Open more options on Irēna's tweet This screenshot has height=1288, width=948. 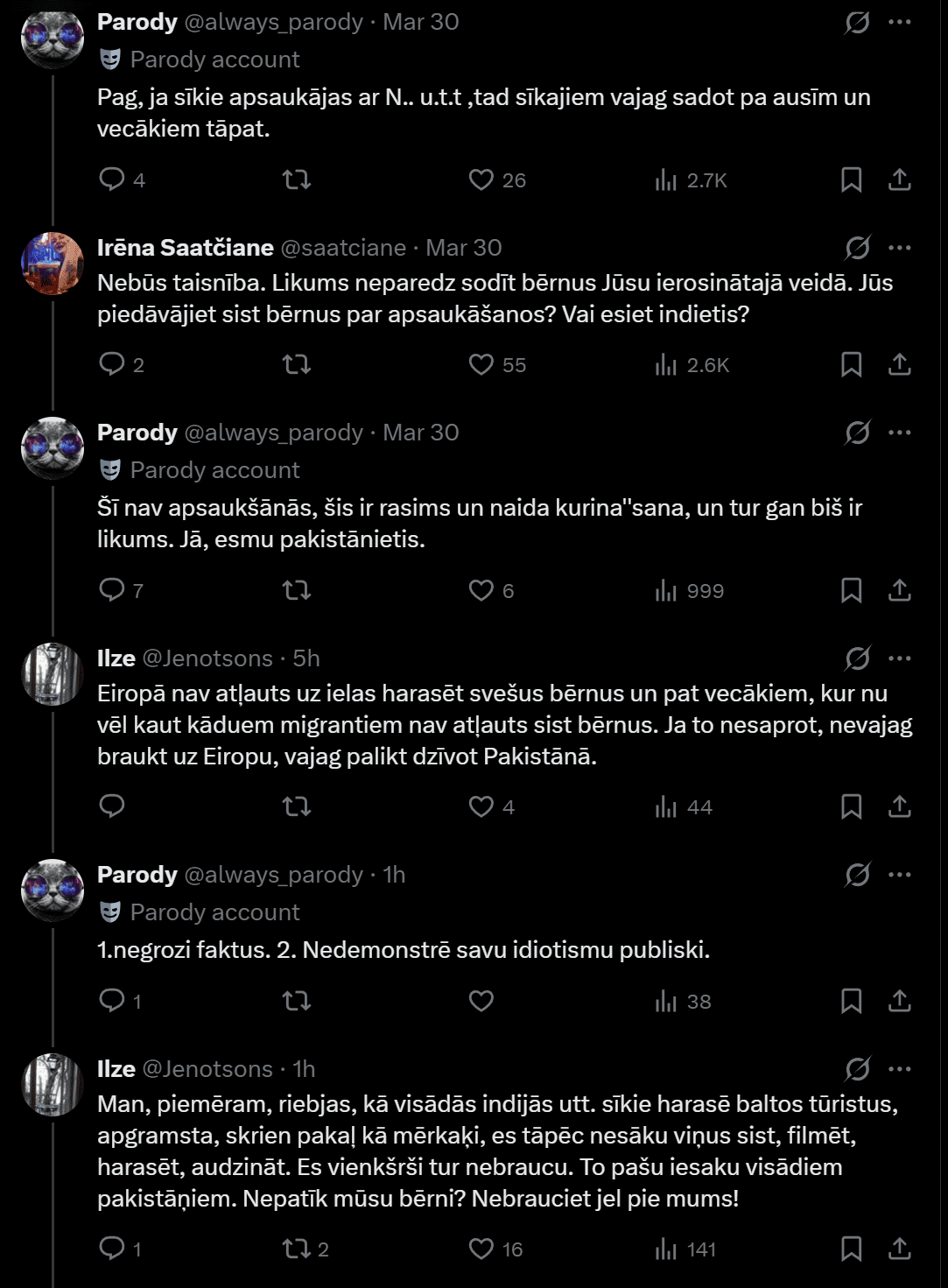click(x=900, y=248)
